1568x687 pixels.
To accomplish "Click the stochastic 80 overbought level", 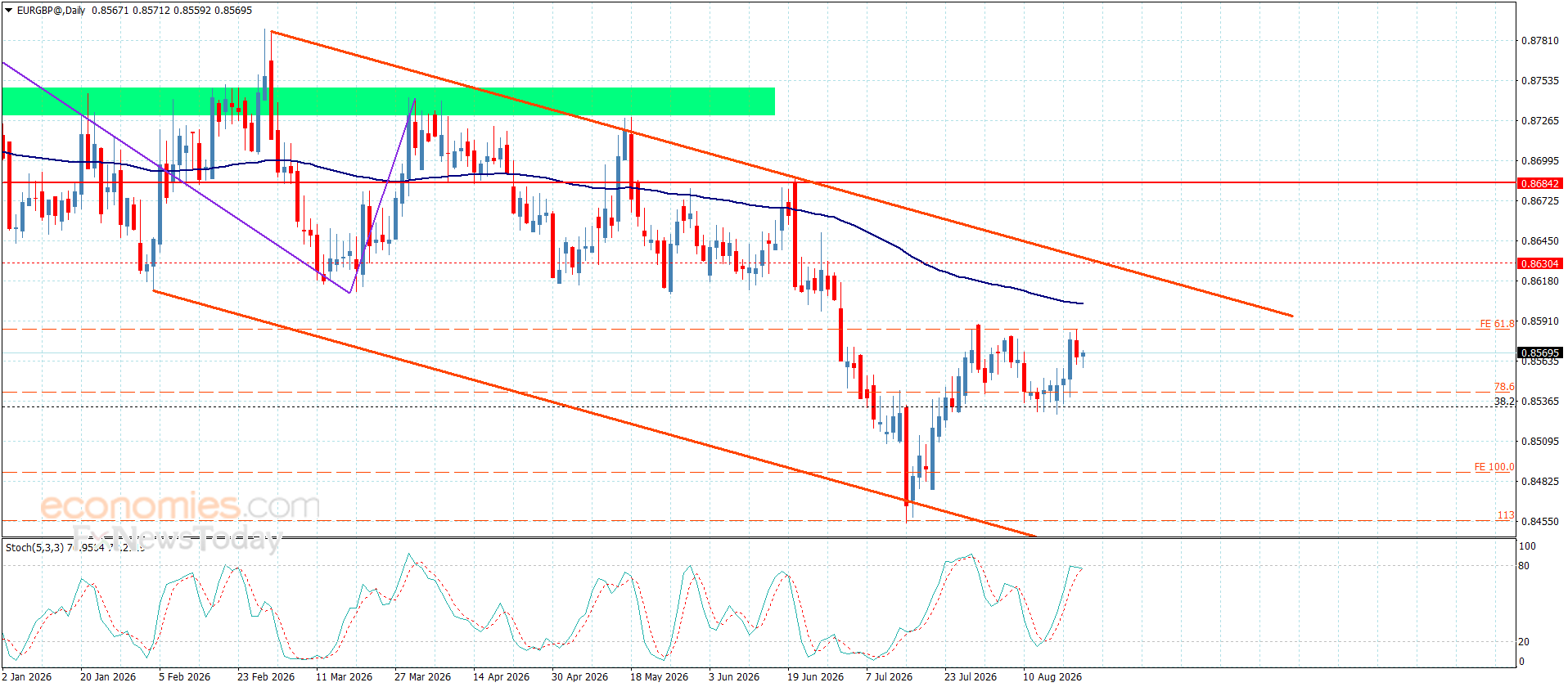I will 1524,566.
